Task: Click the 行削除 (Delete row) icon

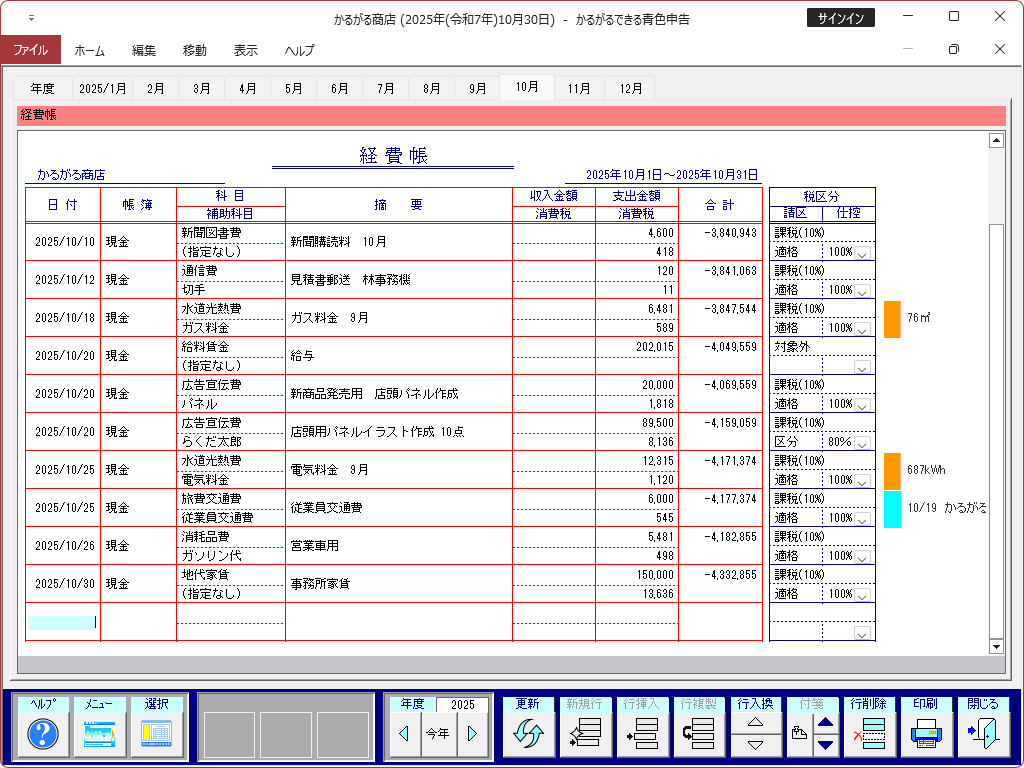Action: click(x=869, y=734)
